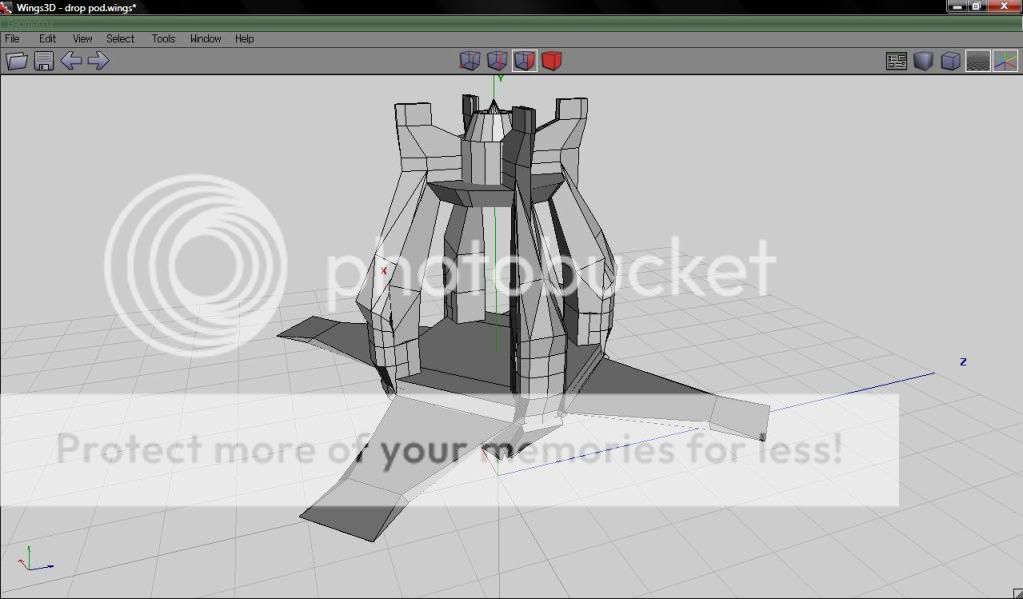Open the View menu
The image size is (1023, 599).
82,39
